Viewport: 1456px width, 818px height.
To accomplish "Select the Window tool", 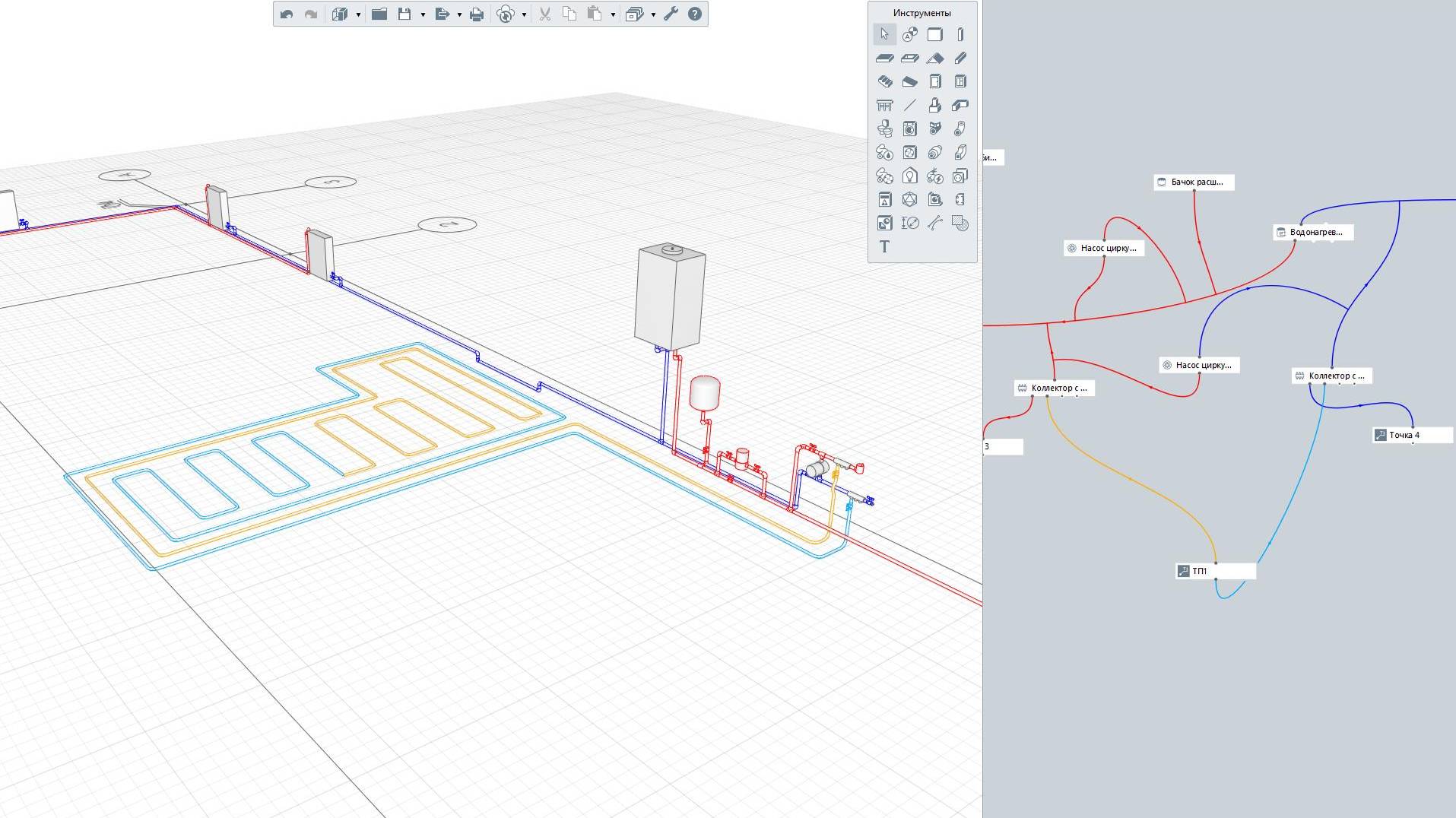I will pyautogui.click(x=960, y=81).
